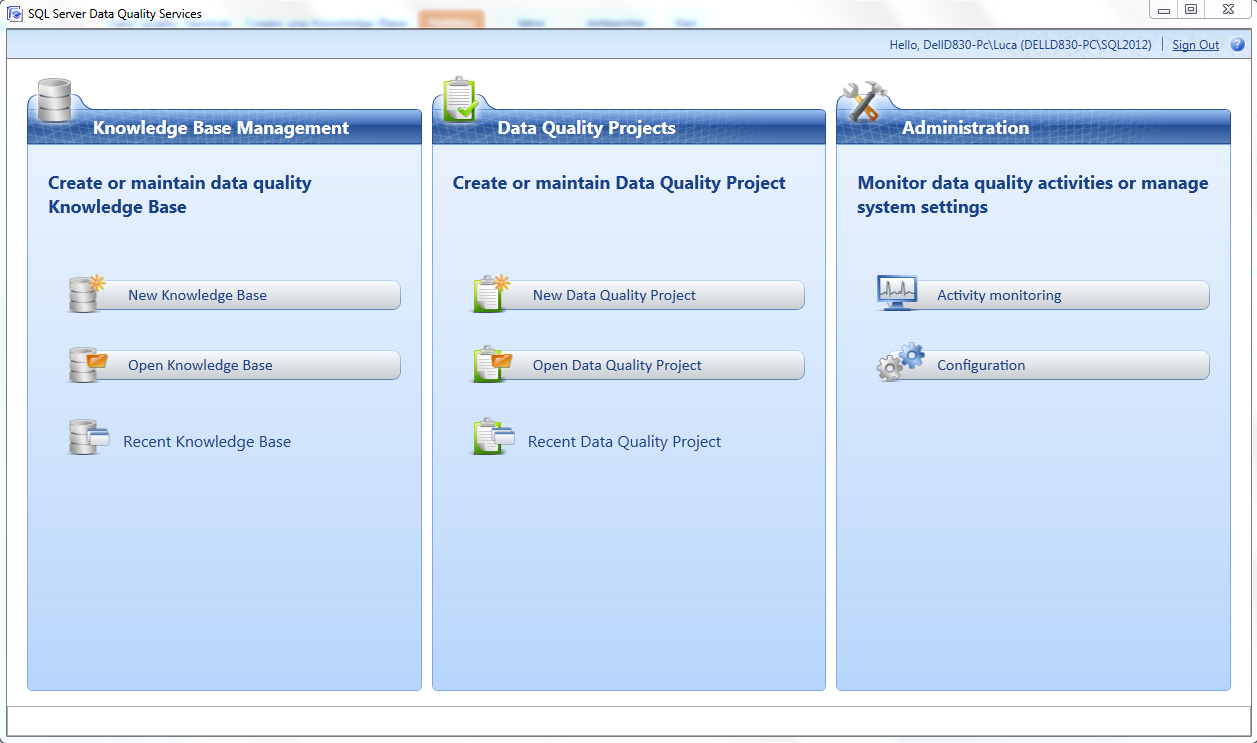This screenshot has width=1257, height=743.
Task: Maximize the application window
Action: (1191, 9)
